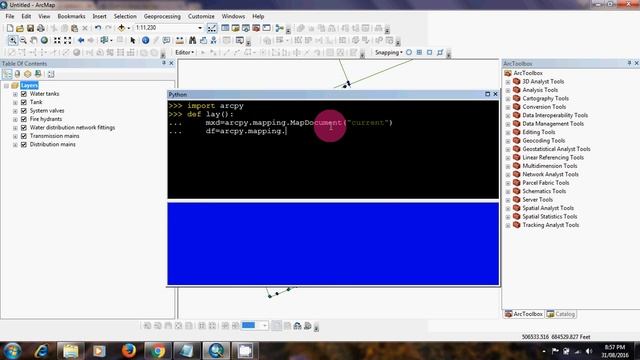Undo the last action
The width and height of the screenshot is (640, 360).
pyautogui.click(x=98, y=28)
